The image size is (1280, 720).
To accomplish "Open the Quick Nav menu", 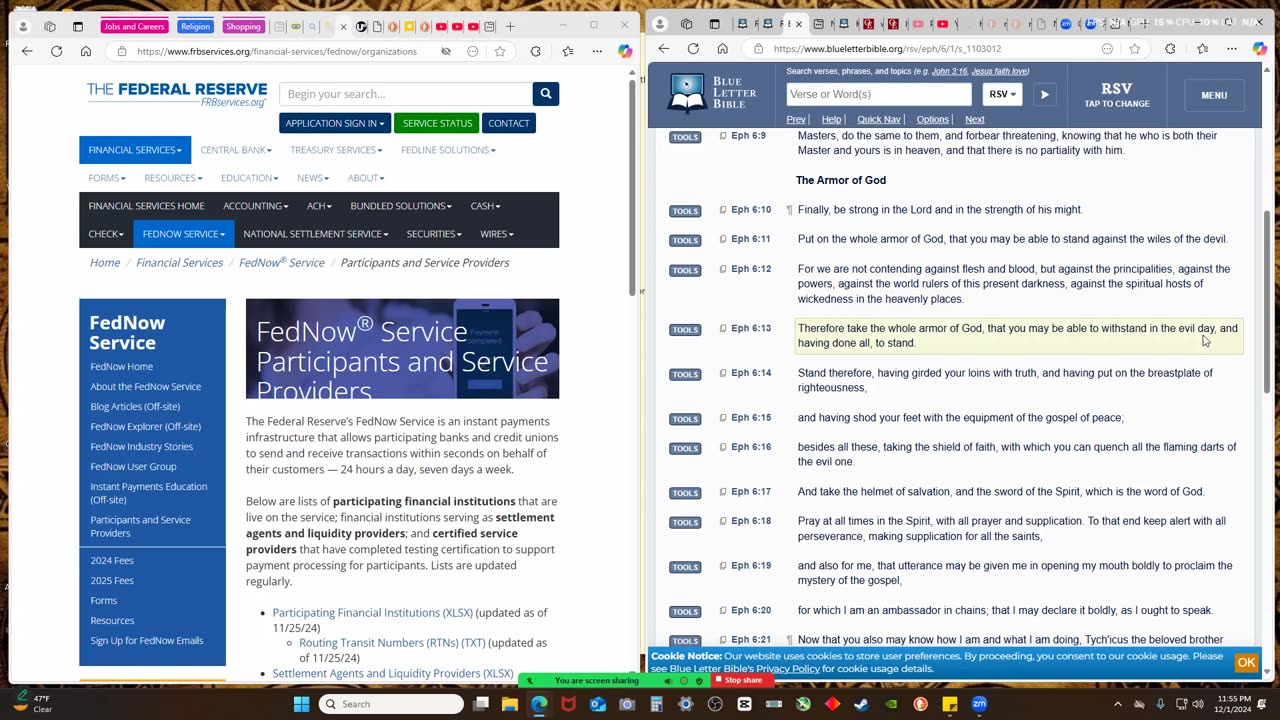I will pos(879,120).
